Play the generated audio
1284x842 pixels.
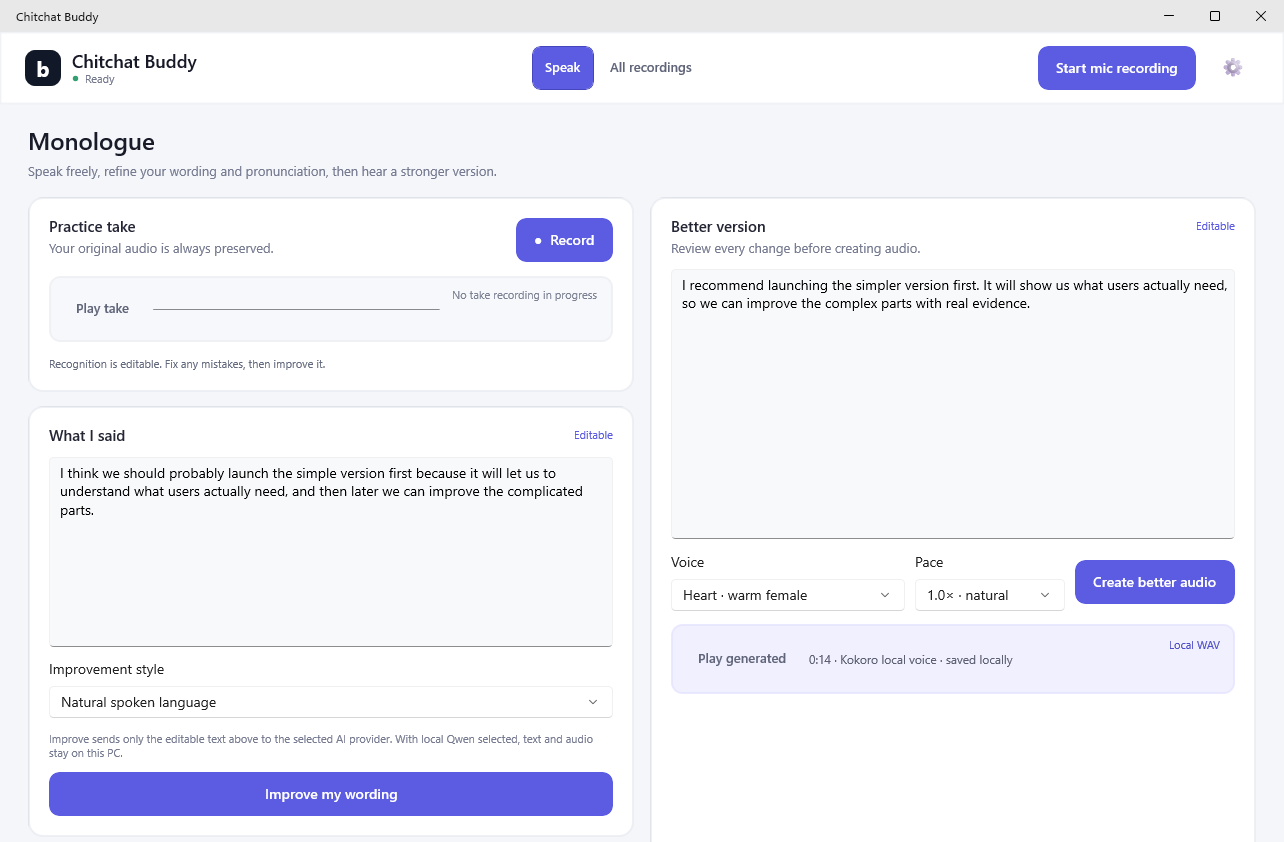click(x=742, y=659)
